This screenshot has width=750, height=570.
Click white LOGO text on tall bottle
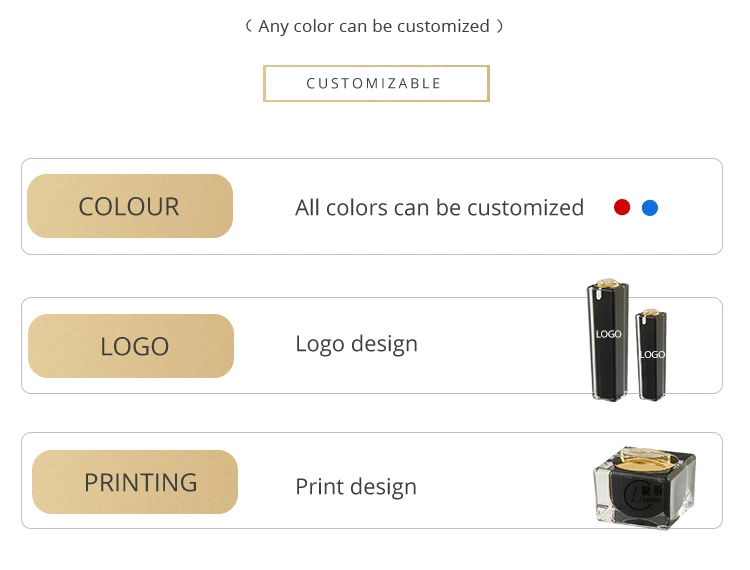pyautogui.click(x=608, y=334)
